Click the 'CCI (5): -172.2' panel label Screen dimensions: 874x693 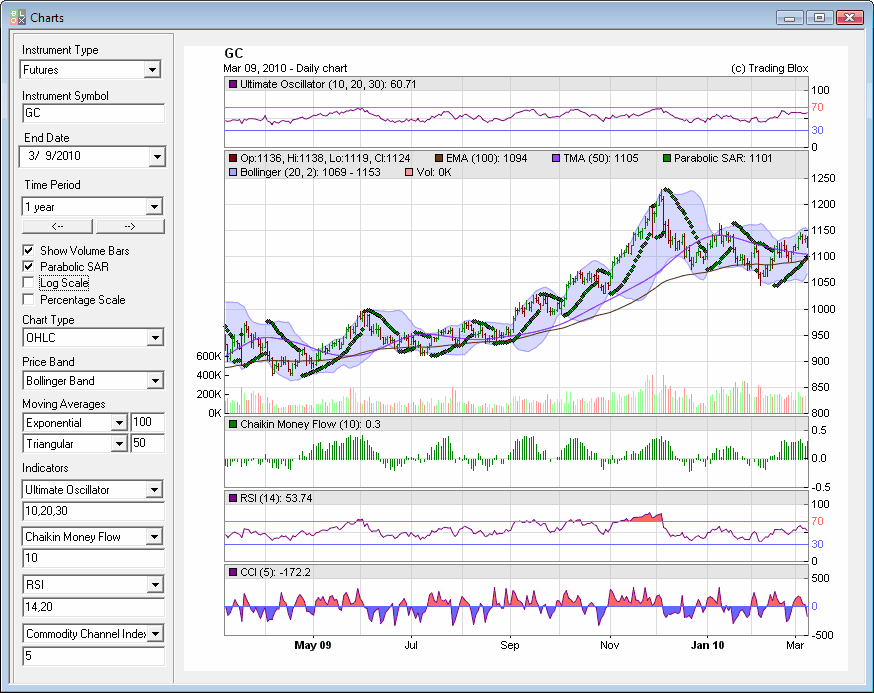(x=275, y=572)
